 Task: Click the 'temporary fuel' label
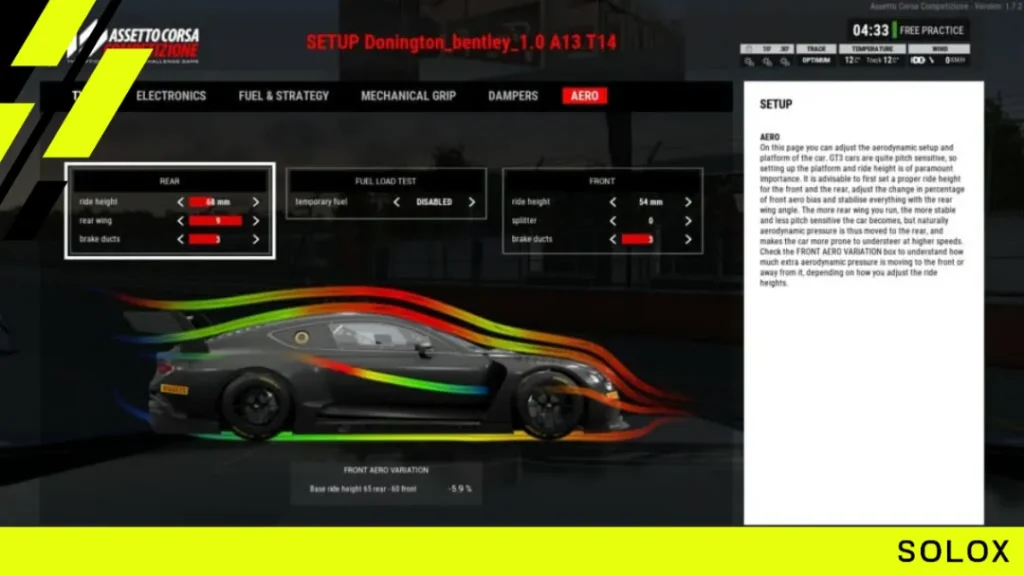tap(321, 202)
